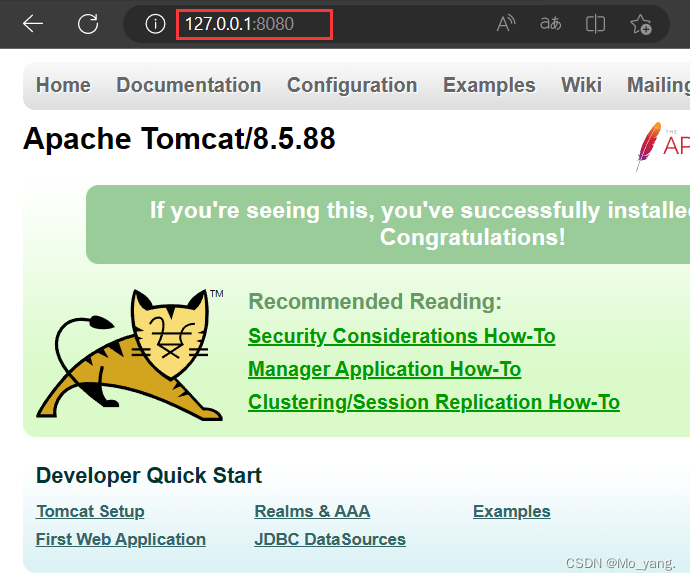This screenshot has height=580, width=690.
Task: Open the Read Aloud icon
Action: point(506,24)
